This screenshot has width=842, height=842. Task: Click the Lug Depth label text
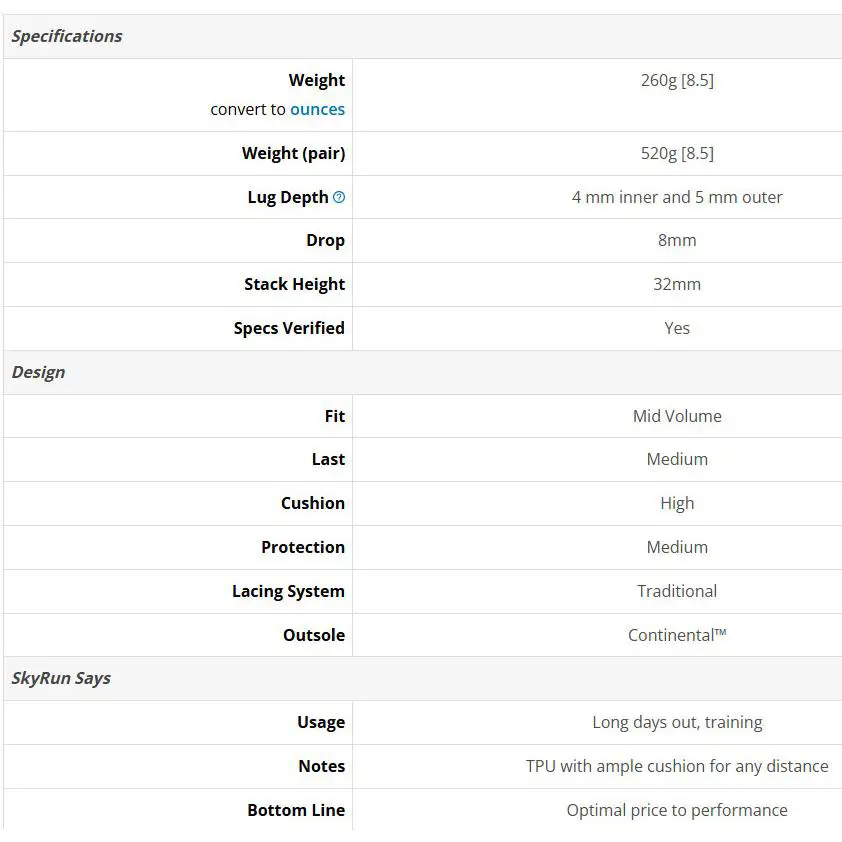(287, 197)
